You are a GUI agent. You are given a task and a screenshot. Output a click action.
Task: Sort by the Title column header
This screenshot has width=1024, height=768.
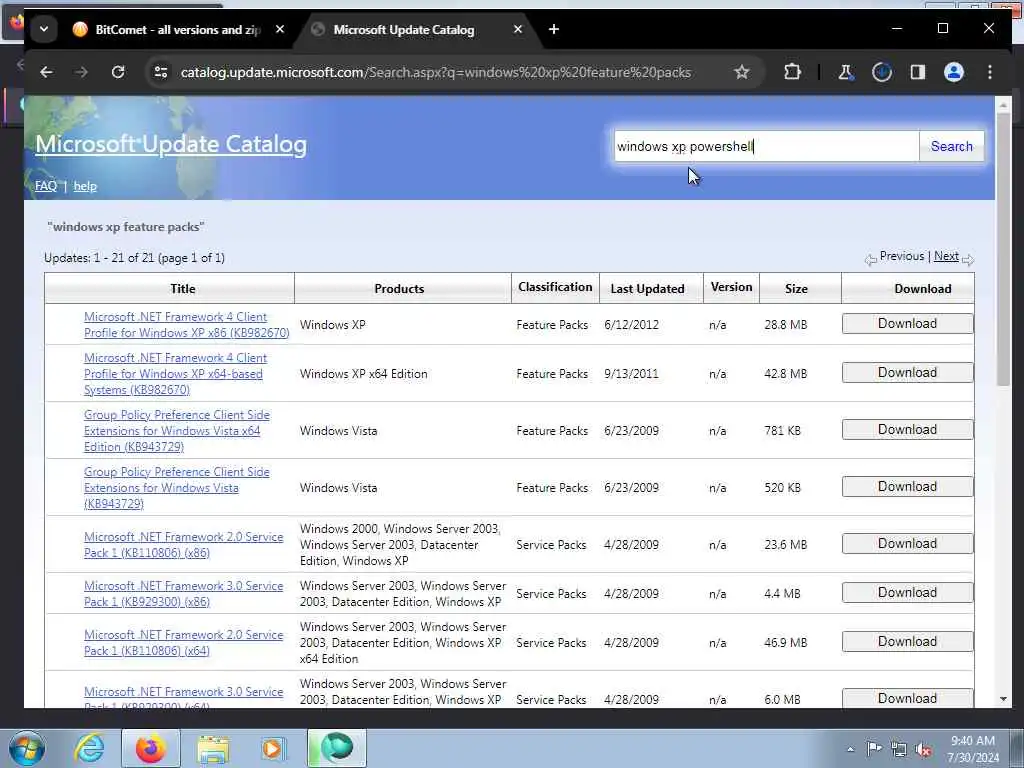(183, 289)
